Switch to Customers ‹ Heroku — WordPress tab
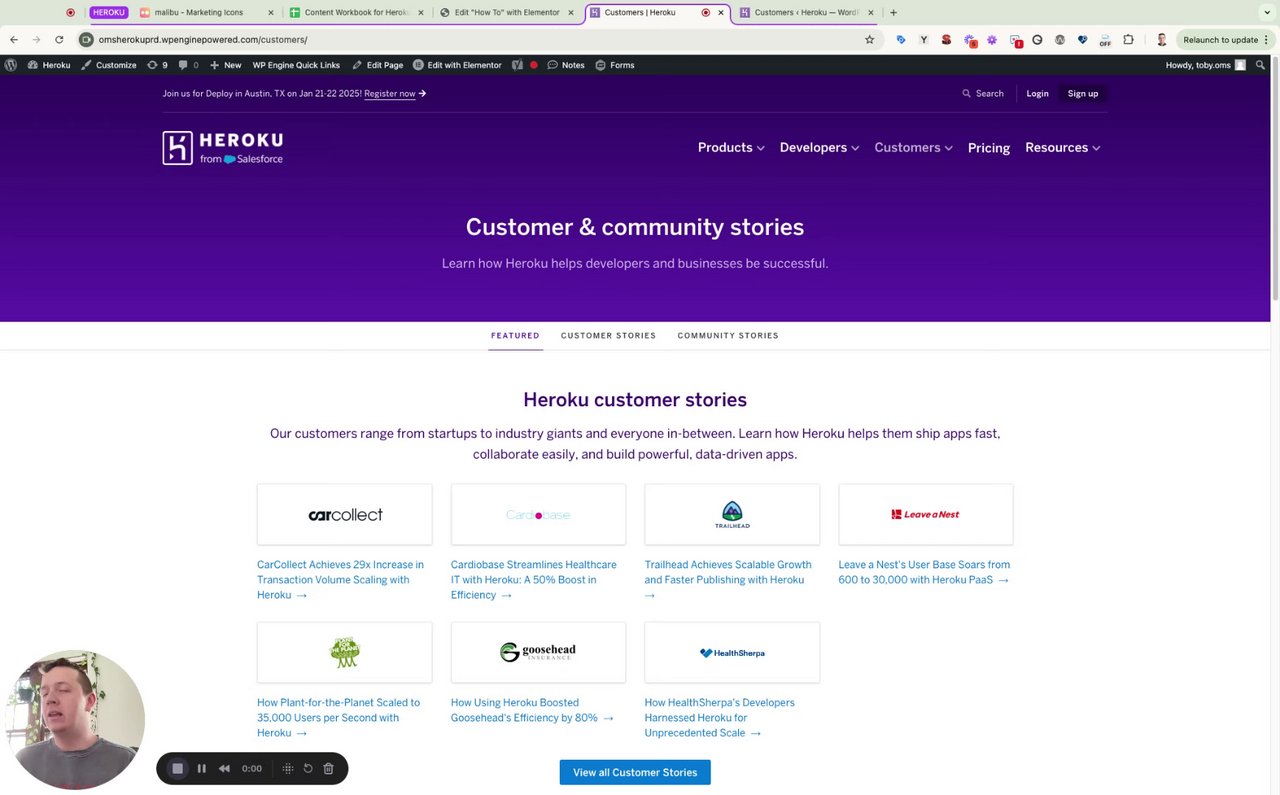The width and height of the screenshot is (1280, 795). coord(807,13)
